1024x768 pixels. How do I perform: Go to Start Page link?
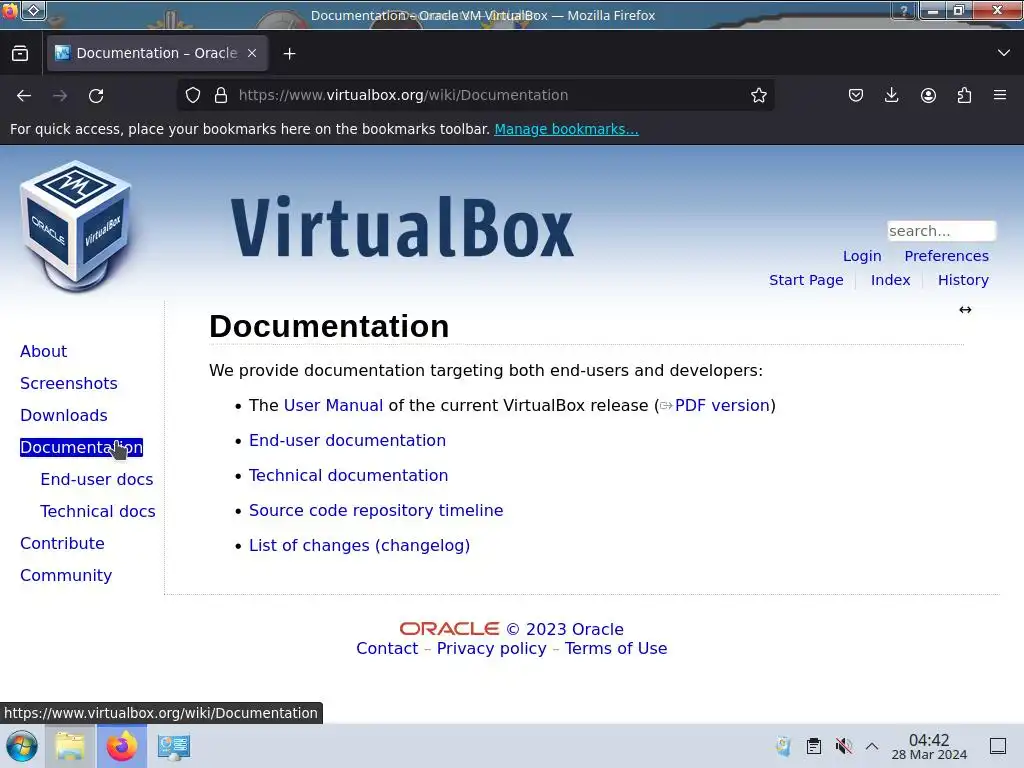pos(806,280)
